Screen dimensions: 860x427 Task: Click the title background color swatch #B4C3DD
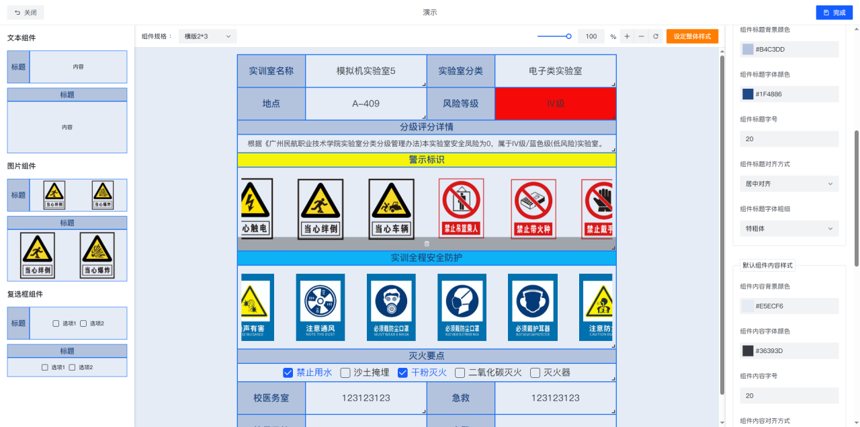[x=748, y=49]
